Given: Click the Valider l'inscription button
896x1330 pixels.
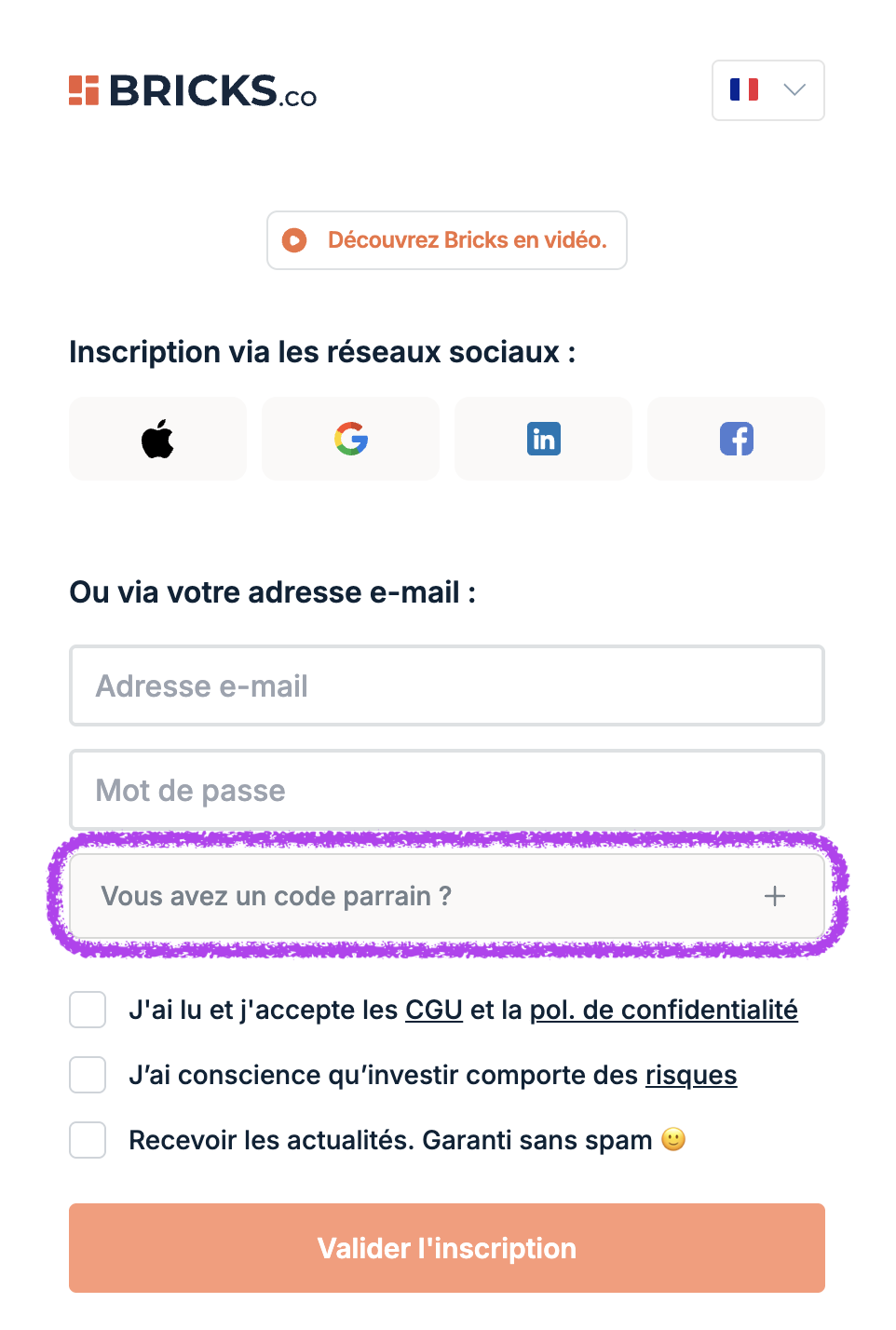Looking at the screenshot, I should [447, 1248].
